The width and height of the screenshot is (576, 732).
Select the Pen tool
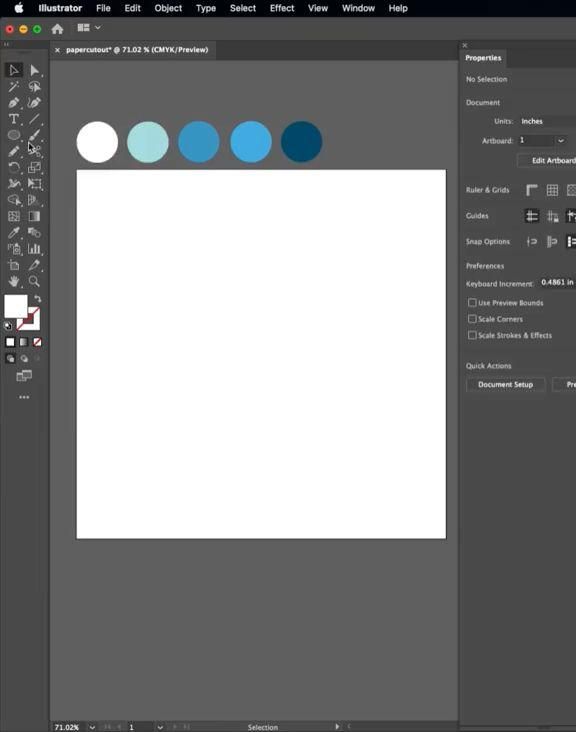[14, 103]
